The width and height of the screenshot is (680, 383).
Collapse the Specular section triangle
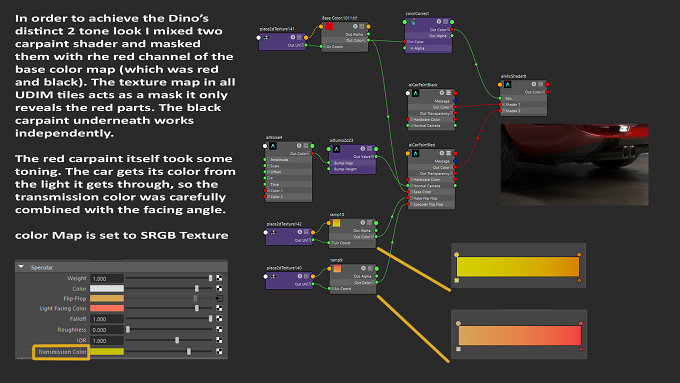pos(21,267)
